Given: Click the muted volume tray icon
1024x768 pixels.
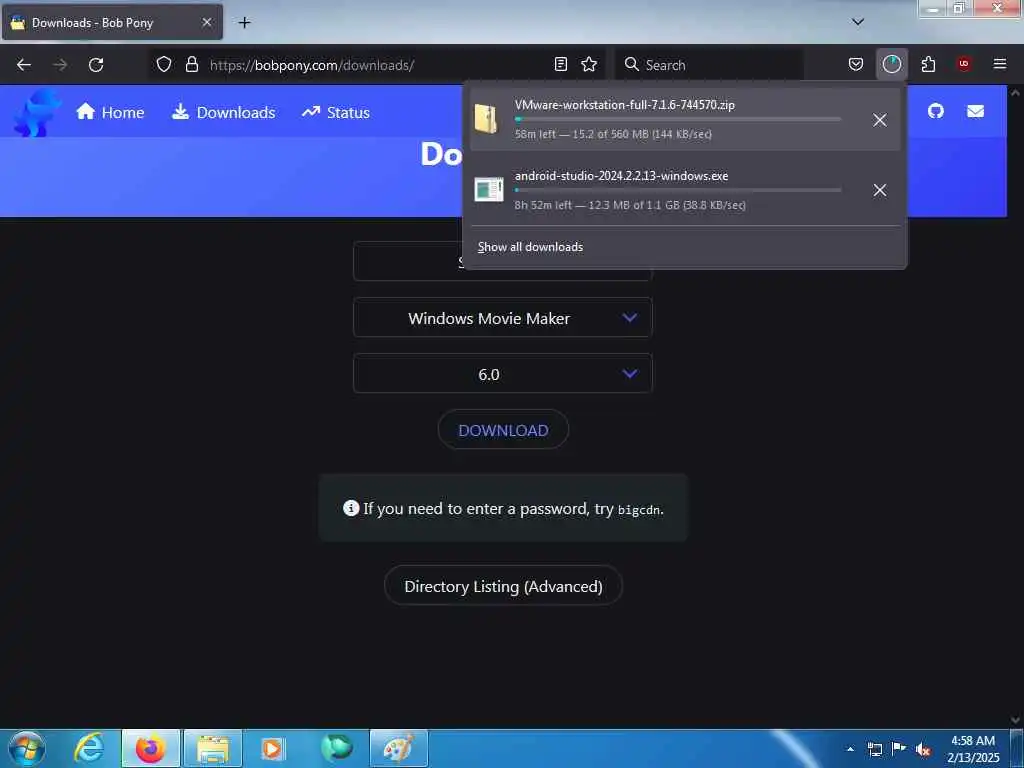Looking at the screenshot, I should point(923,750).
